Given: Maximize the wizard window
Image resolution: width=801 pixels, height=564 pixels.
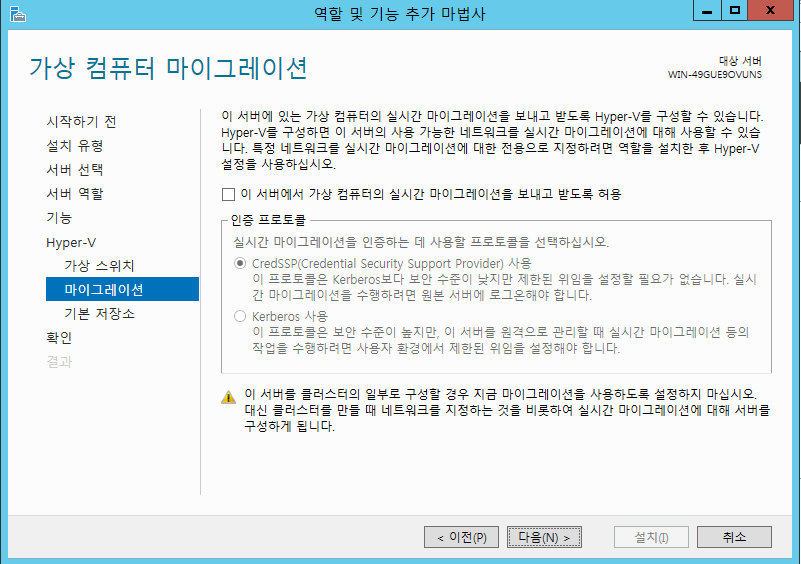Looking at the screenshot, I should click(x=735, y=11).
